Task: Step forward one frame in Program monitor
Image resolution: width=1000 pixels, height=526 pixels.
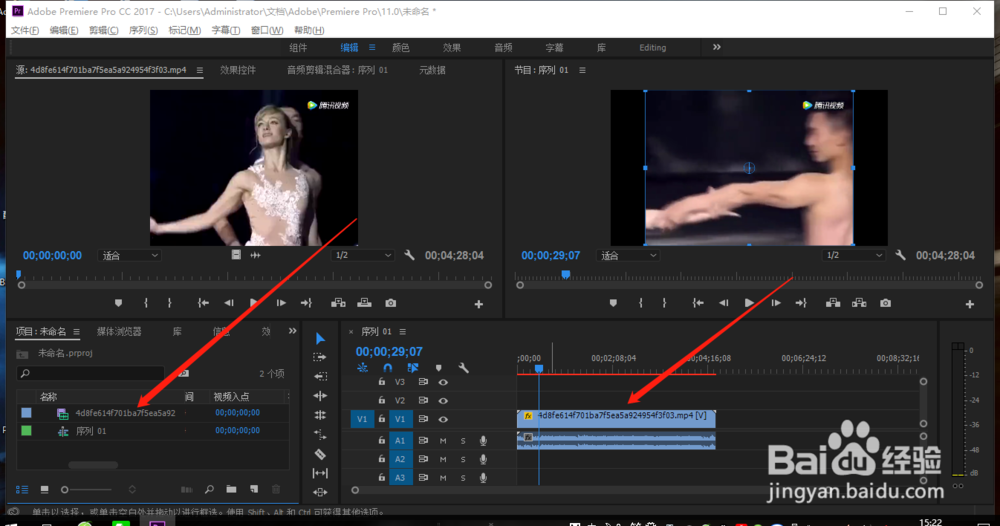Action: 776,303
